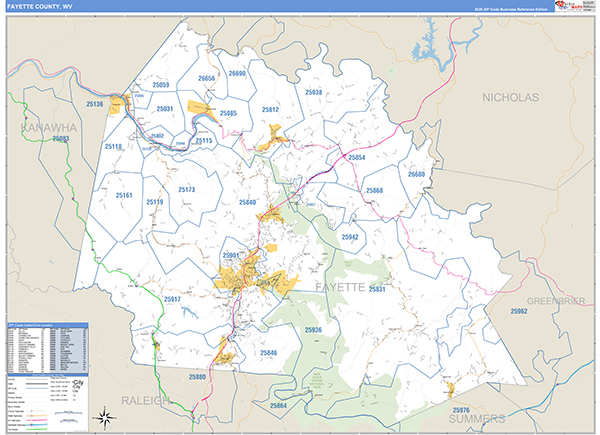Select the ZIP code label 25115
Screen dimensions: 600x435
click(204, 141)
